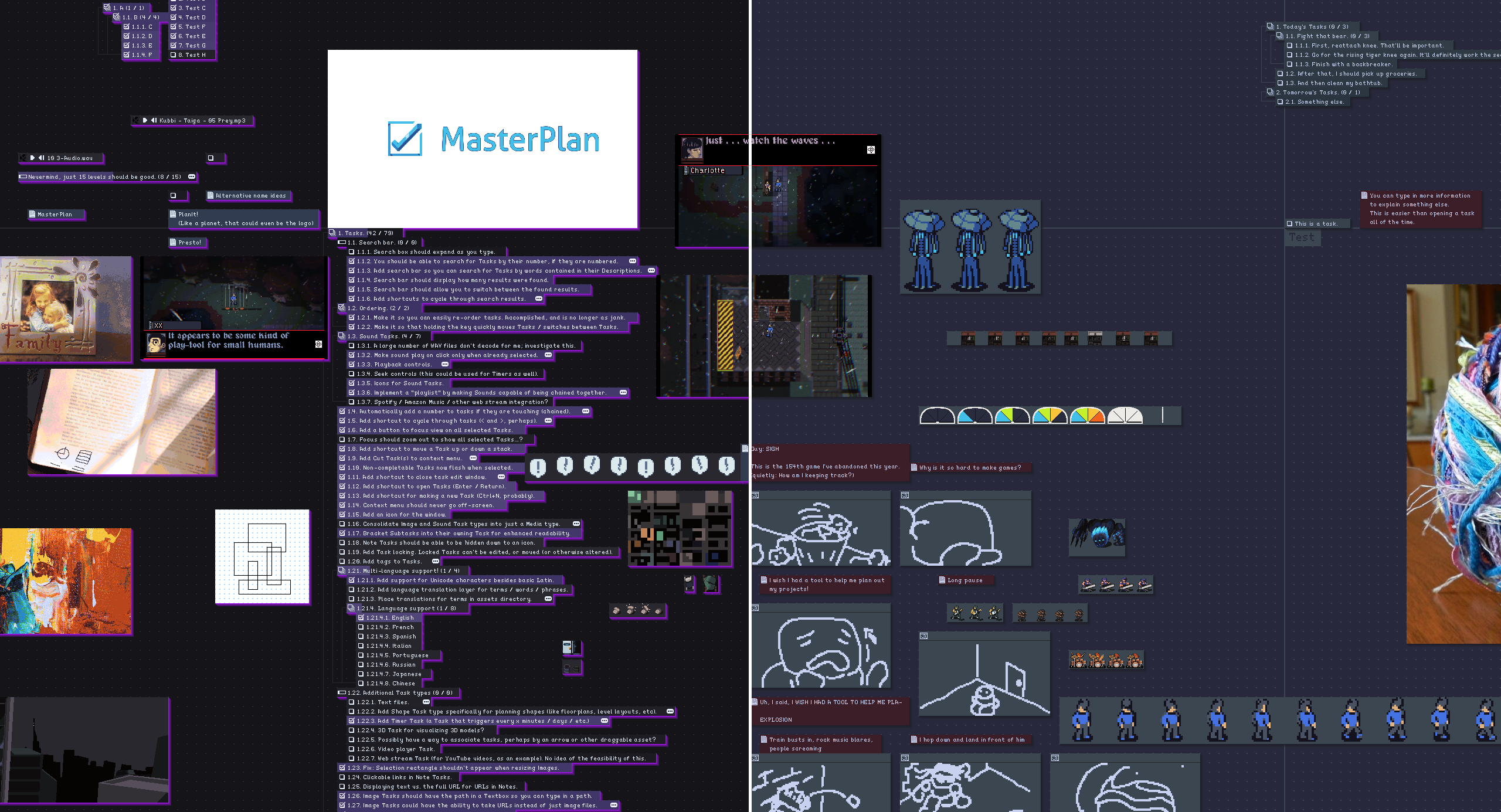The height and width of the screenshot is (812, 1501).
Task: Rewind the Kubbi - Taiga - 05 Prey.mp3 sound
Action: click(x=154, y=120)
